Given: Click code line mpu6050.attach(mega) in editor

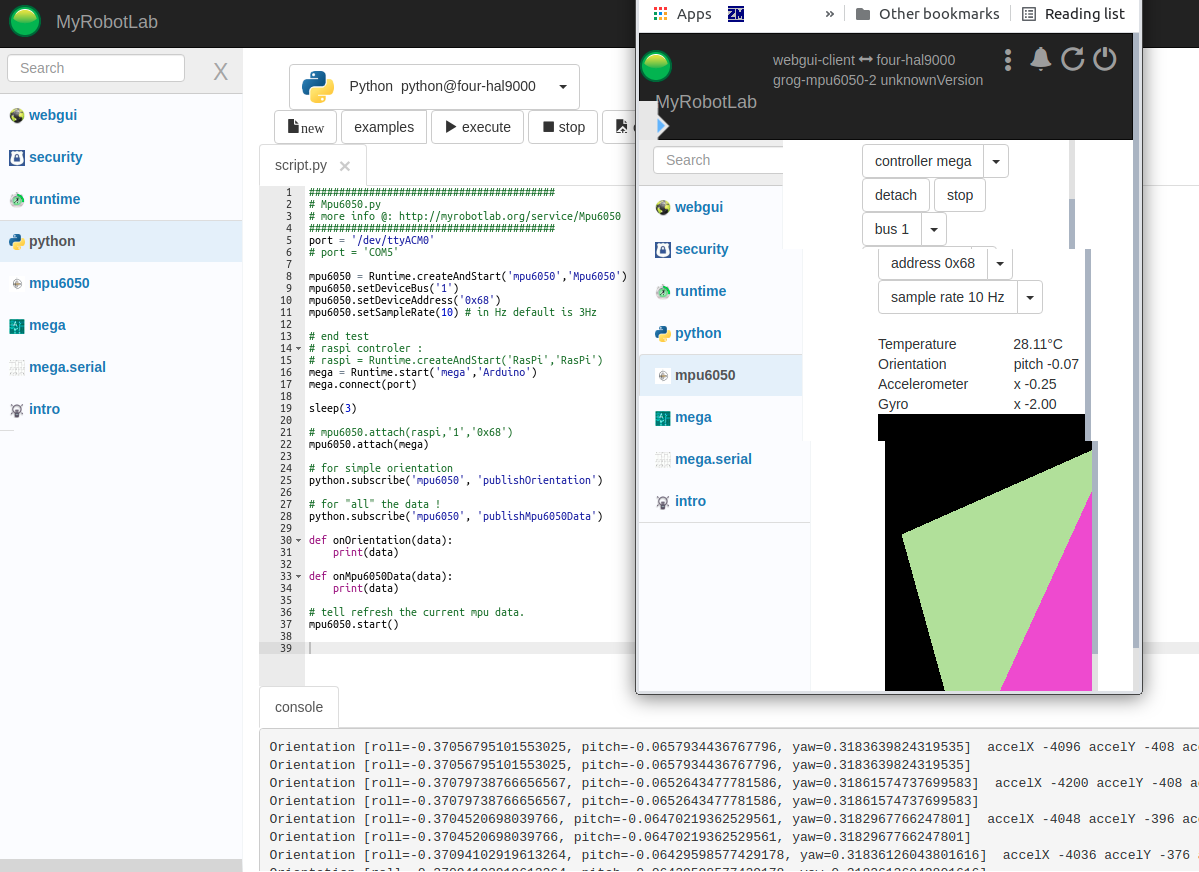Looking at the screenshot, I should [369, 444].
